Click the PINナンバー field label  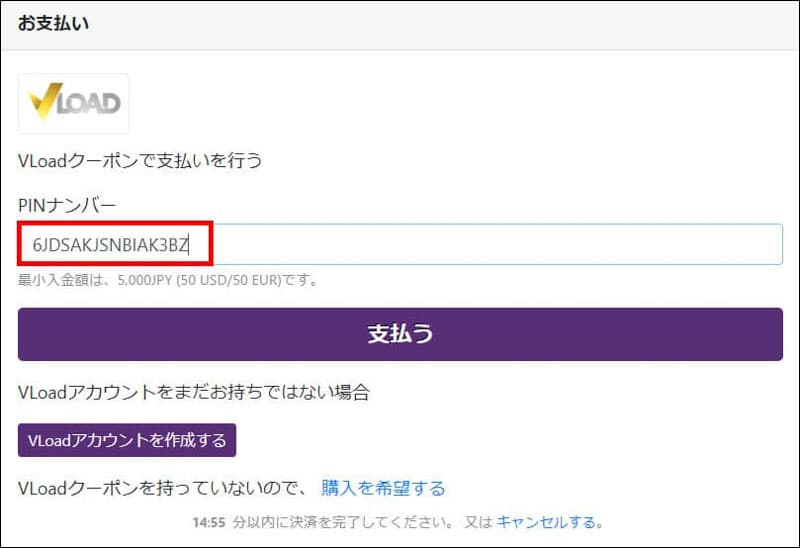(x=67, y=206)
